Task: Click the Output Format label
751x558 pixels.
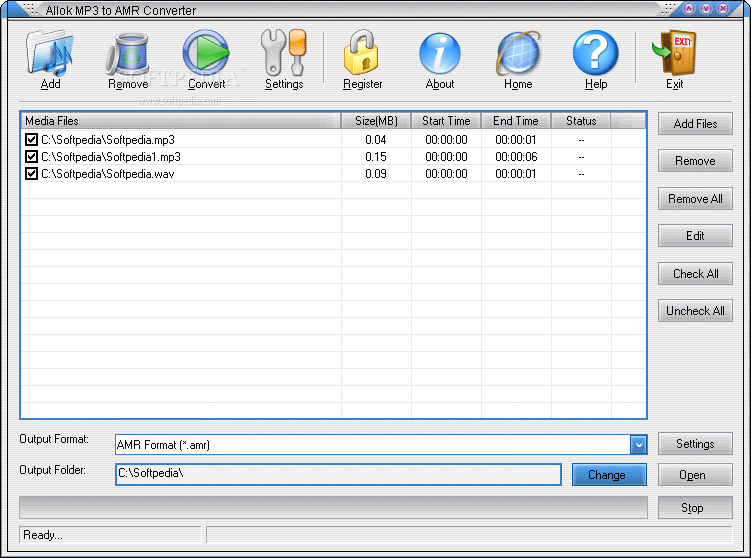Action: point(54,439)
